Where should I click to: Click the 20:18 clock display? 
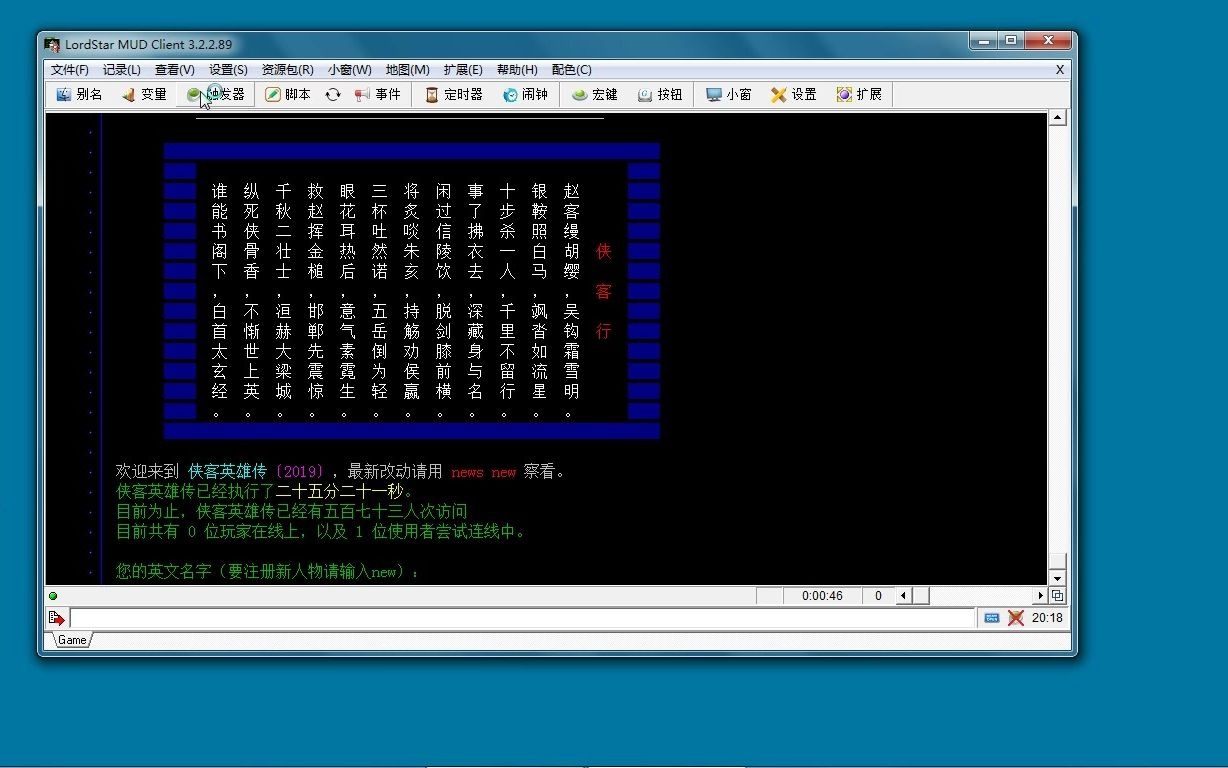pyautogui.click(x=1047, y=618)
